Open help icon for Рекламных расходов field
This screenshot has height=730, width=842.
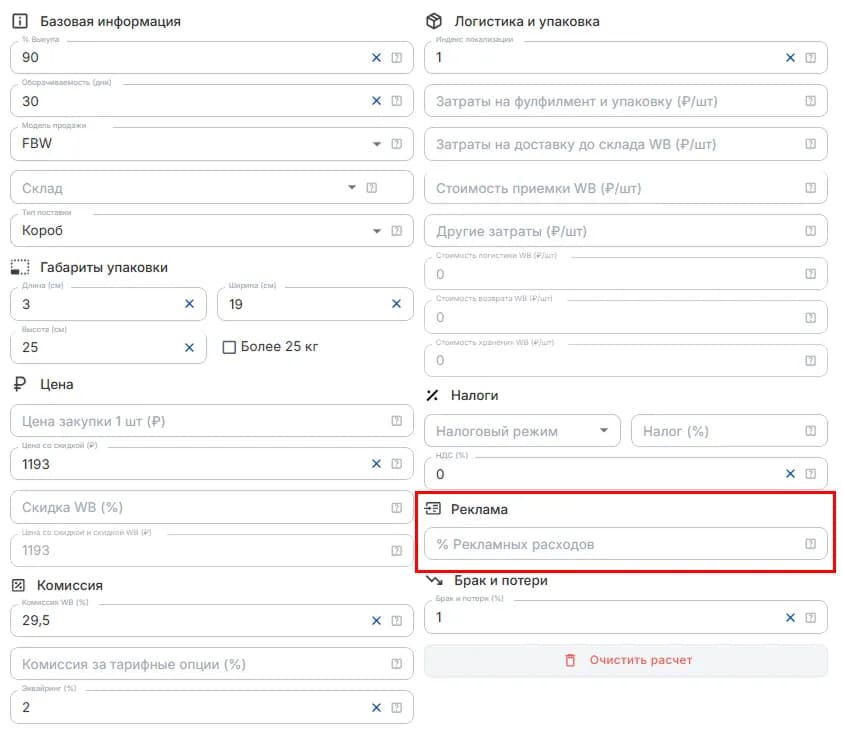click(811, 544)
